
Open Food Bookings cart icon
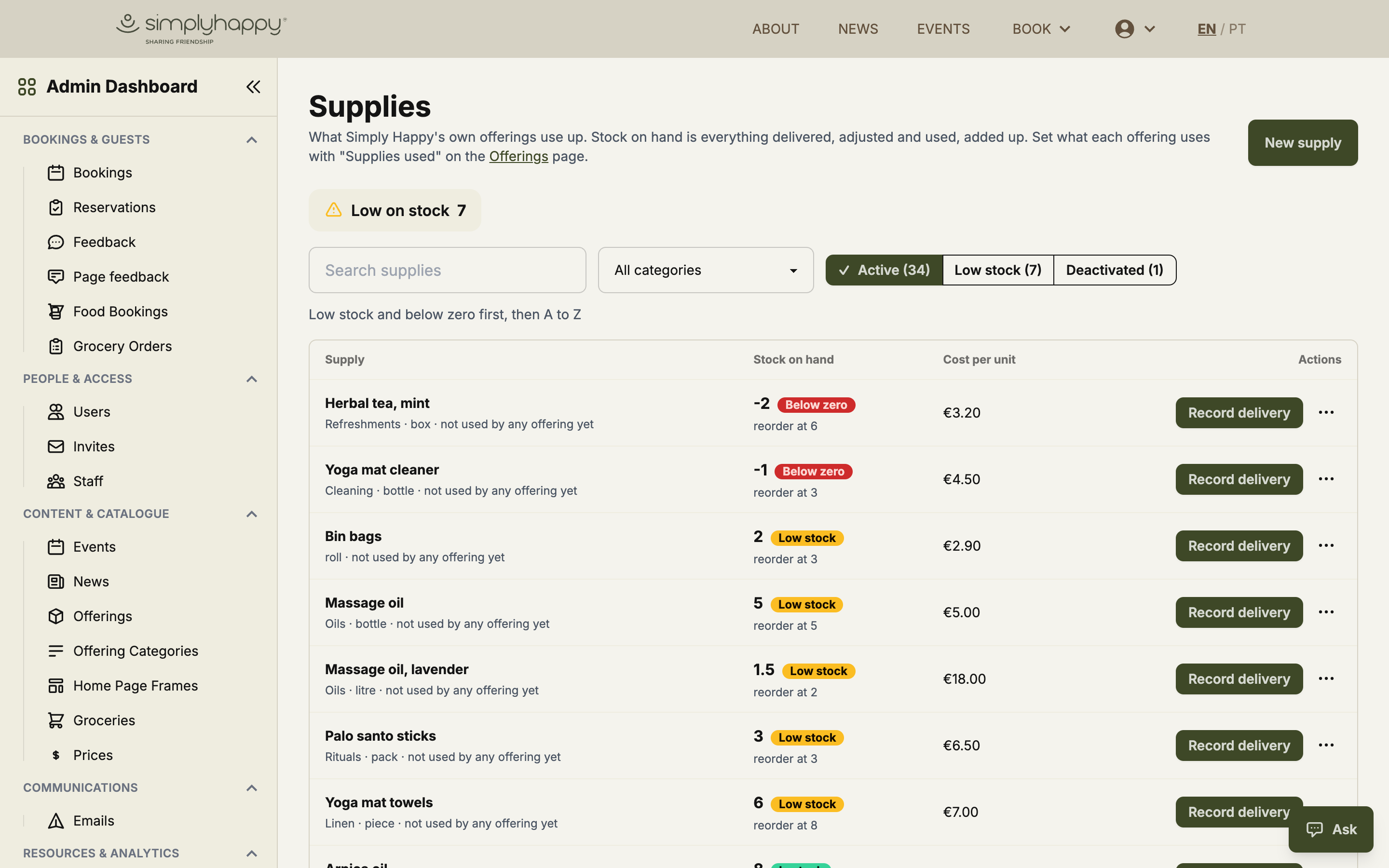pos(55,312)
